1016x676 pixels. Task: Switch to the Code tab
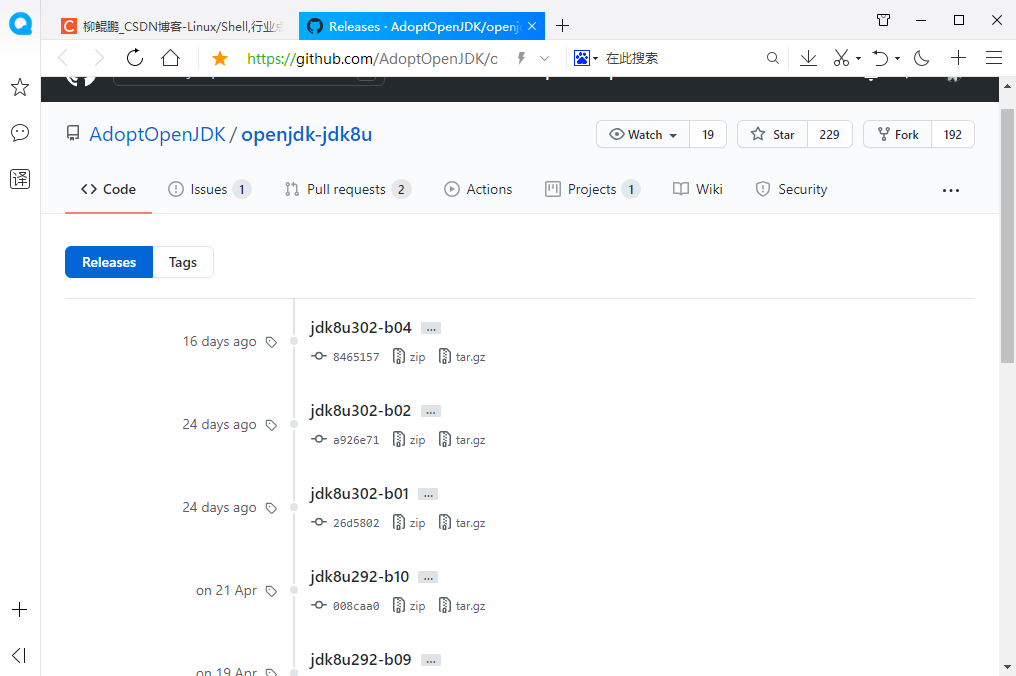(x=108, y=189)
